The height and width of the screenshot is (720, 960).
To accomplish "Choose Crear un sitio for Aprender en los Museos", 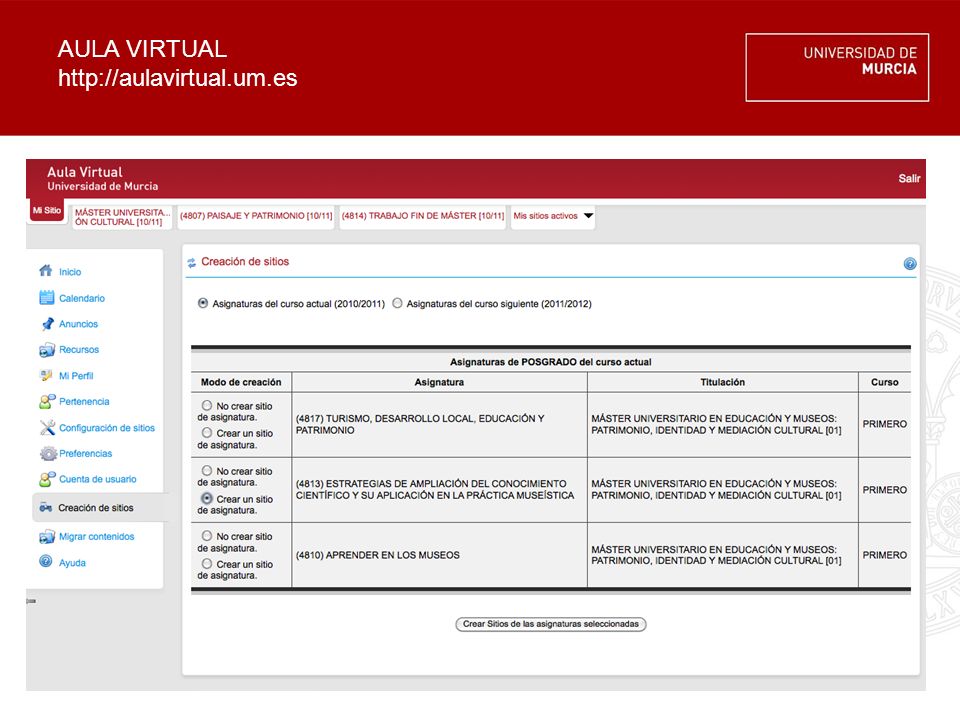I will 207,563.
